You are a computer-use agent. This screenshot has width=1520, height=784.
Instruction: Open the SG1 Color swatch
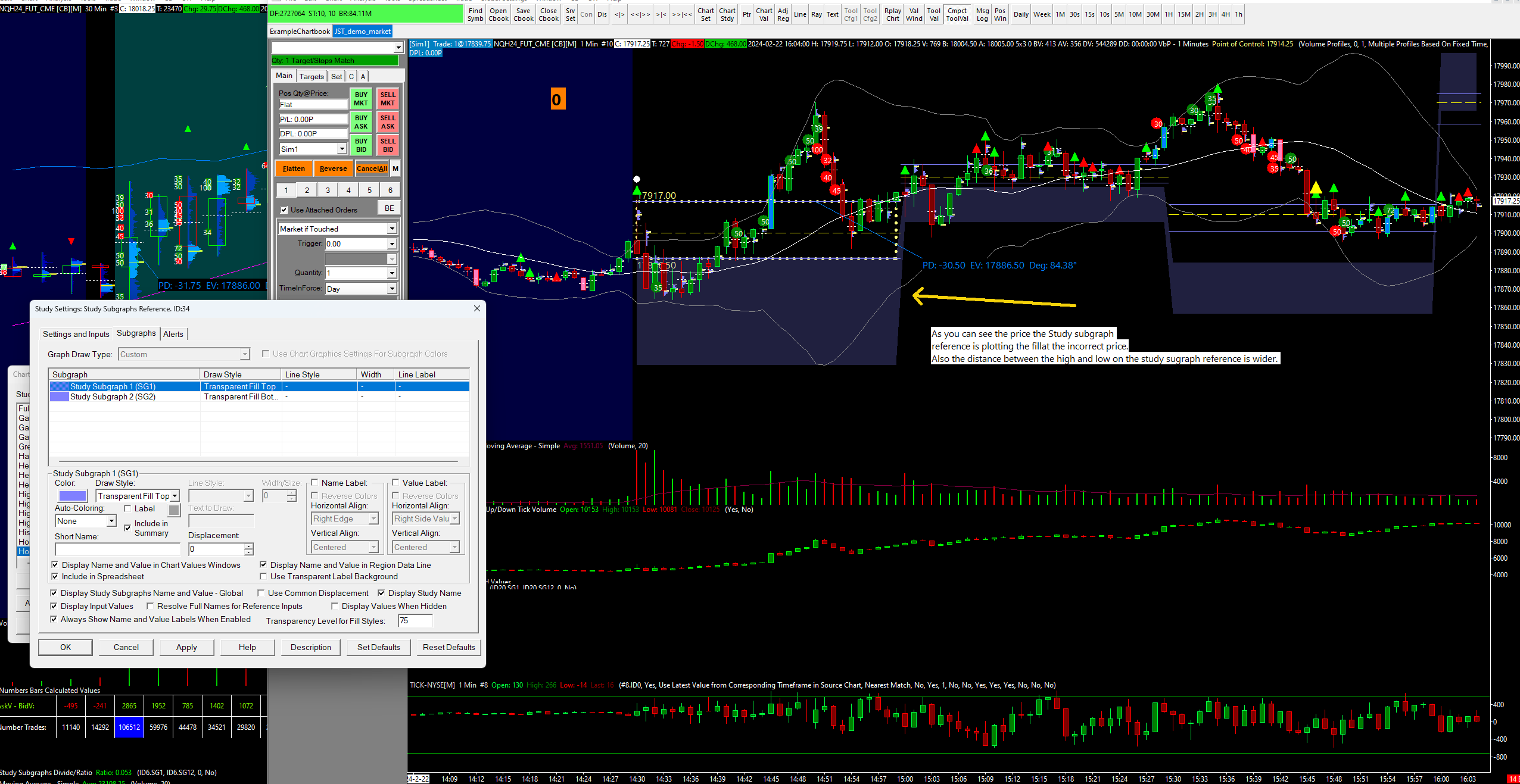[73, 496]
